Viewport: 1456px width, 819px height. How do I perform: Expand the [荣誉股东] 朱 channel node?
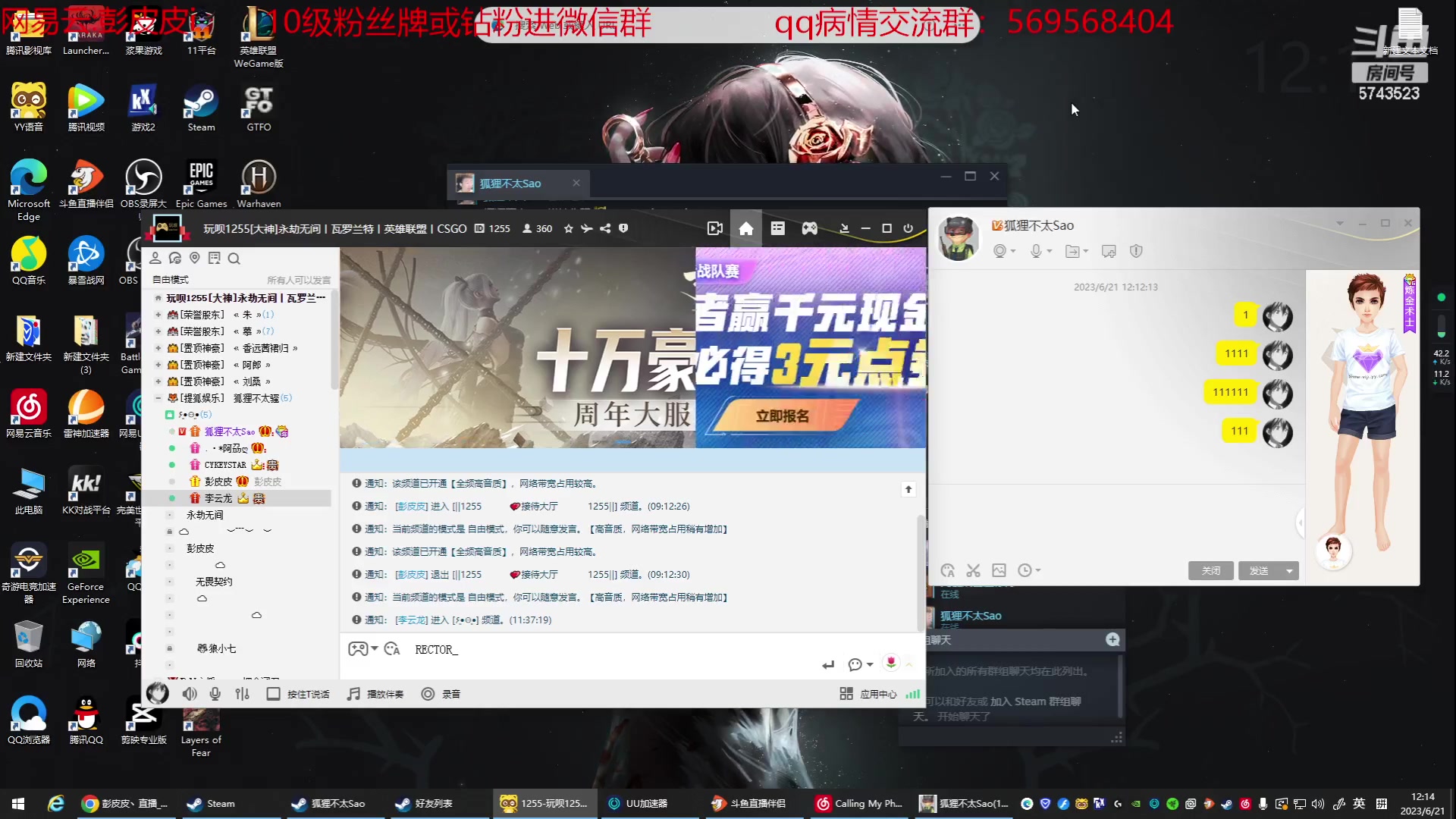(158, 315)
